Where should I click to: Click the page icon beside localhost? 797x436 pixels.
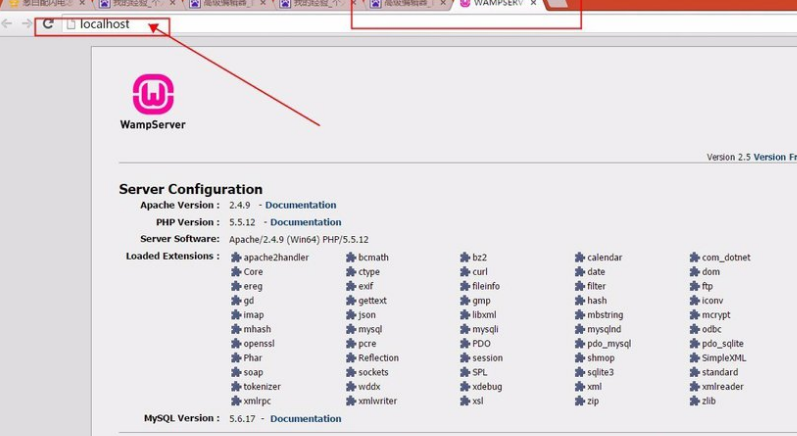pos(71,24)
